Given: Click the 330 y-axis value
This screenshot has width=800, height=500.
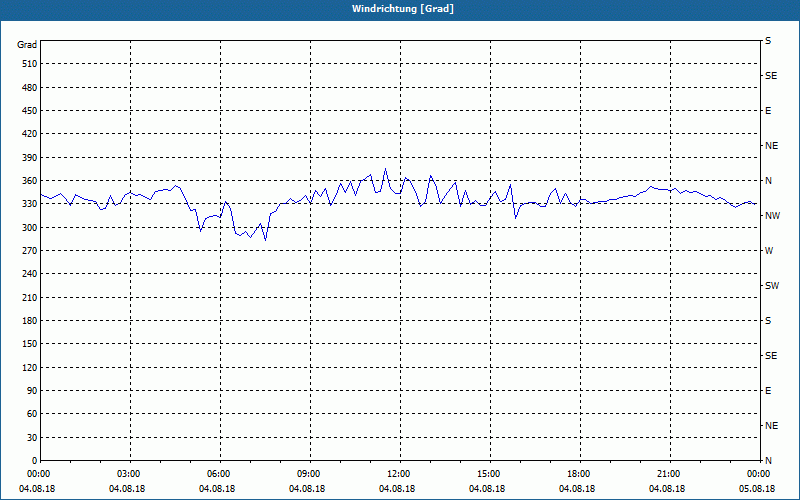Looking at the screenshot, I should [29, 204].
